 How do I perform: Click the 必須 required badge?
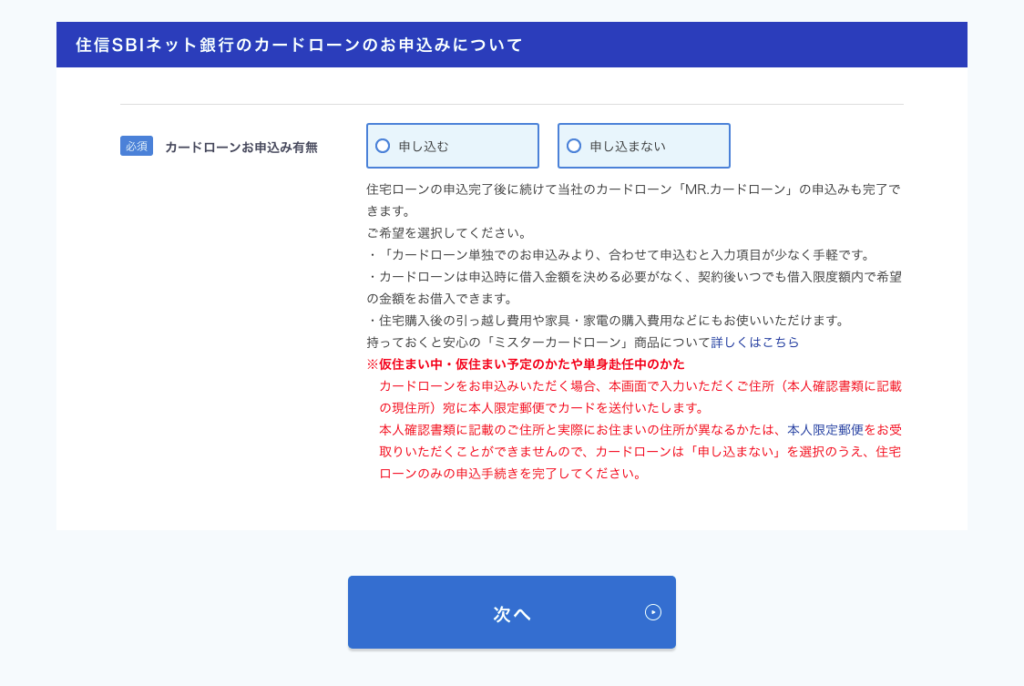click(x=136, y=146)
